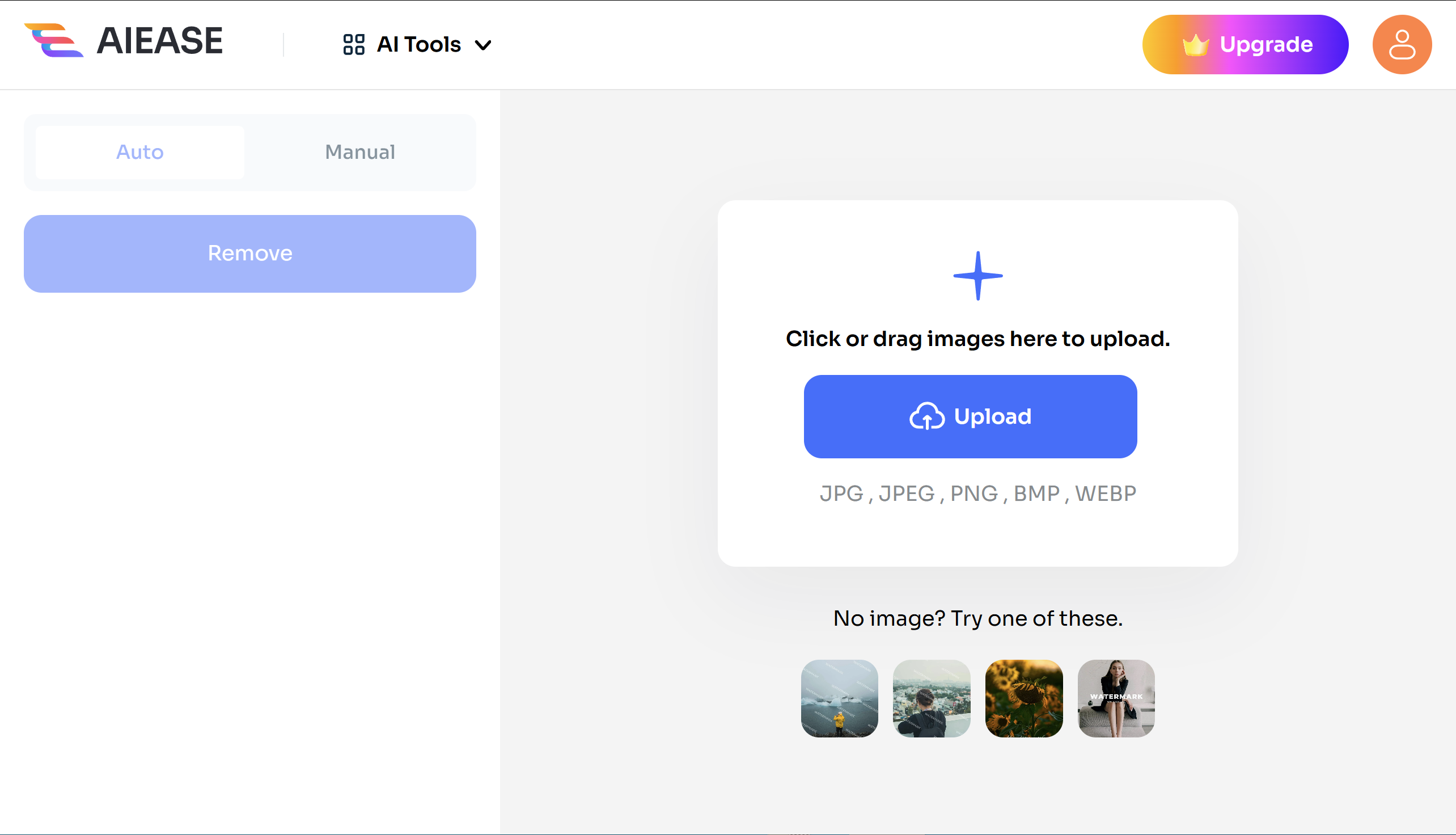Image resolution: width=1456 pixels, height=835 pixels.
Task: Click the cloud upload icon
Action: pyautogui.click(x=927, y=416)
